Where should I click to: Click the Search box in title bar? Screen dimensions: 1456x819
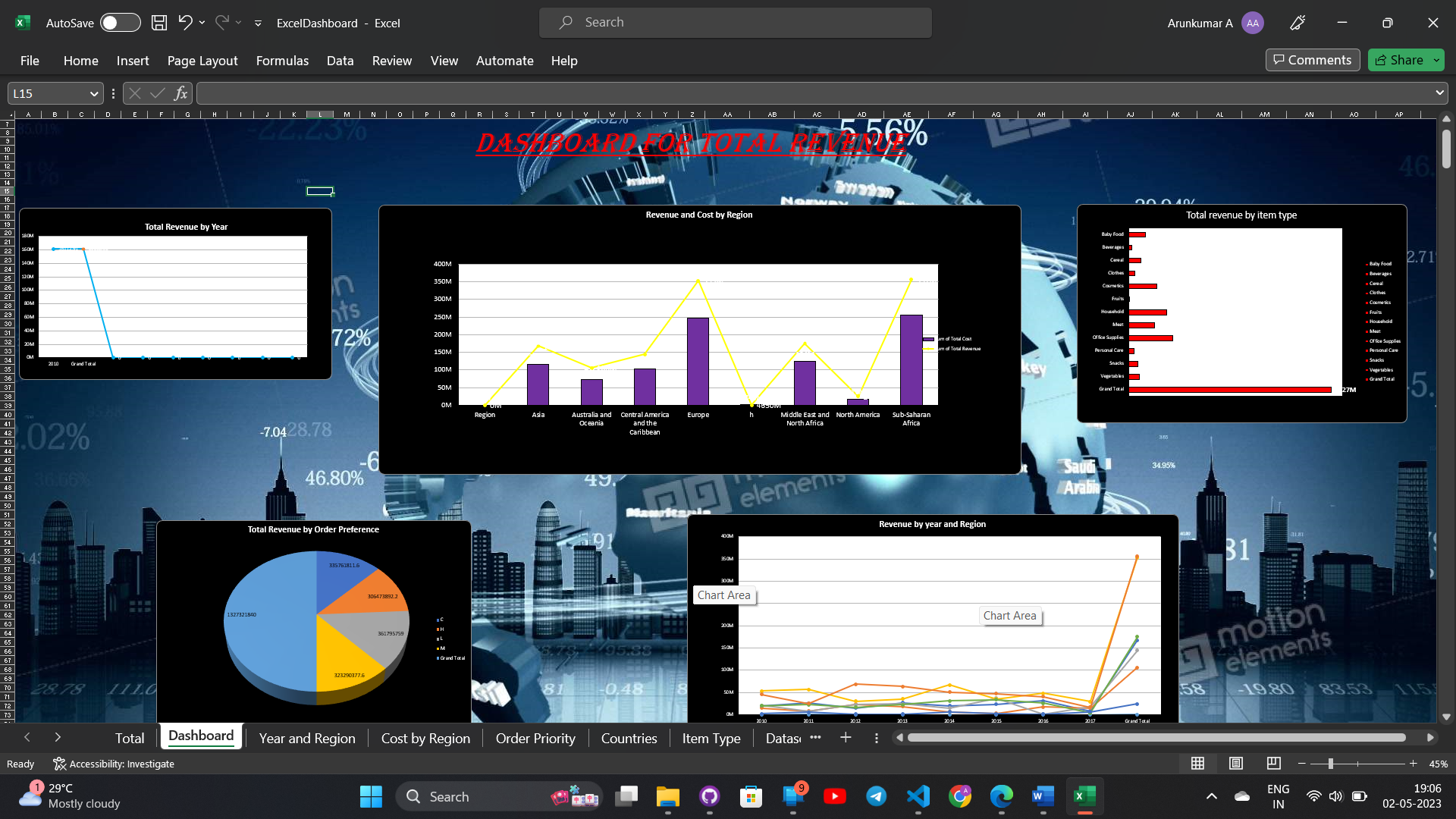point(736,23)
